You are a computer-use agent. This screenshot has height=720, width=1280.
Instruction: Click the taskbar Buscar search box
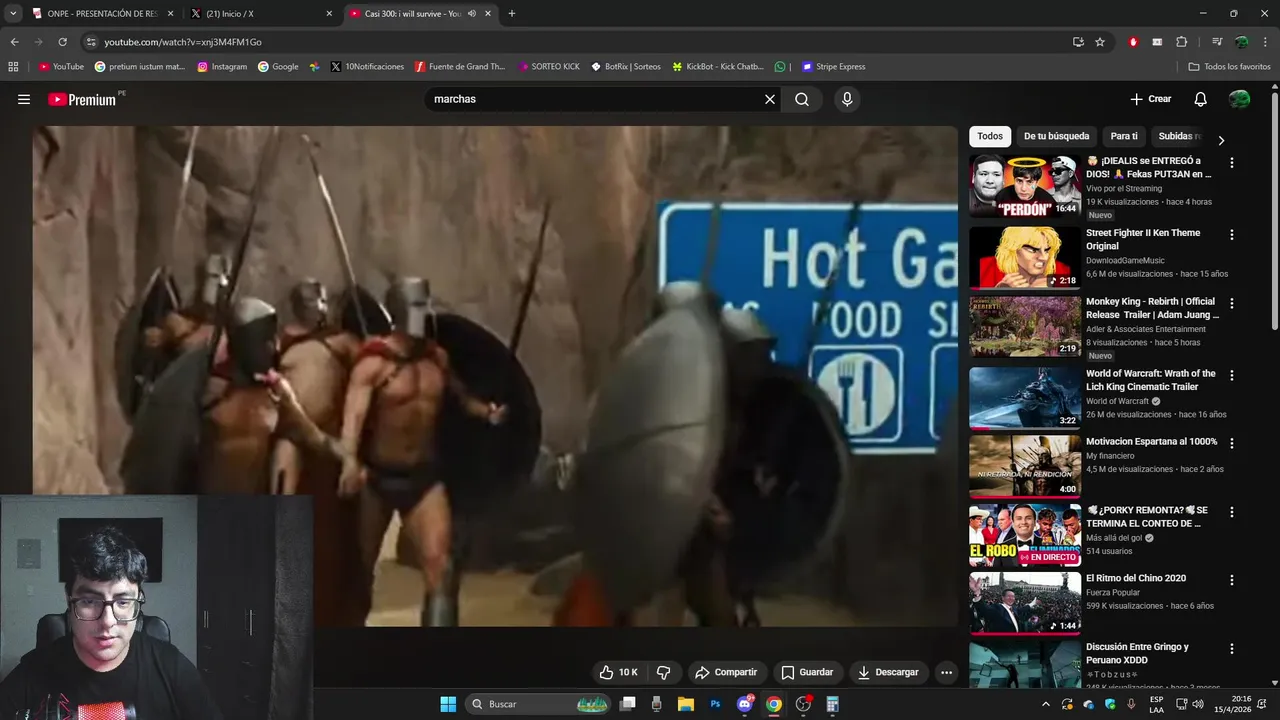coord(540,704)
